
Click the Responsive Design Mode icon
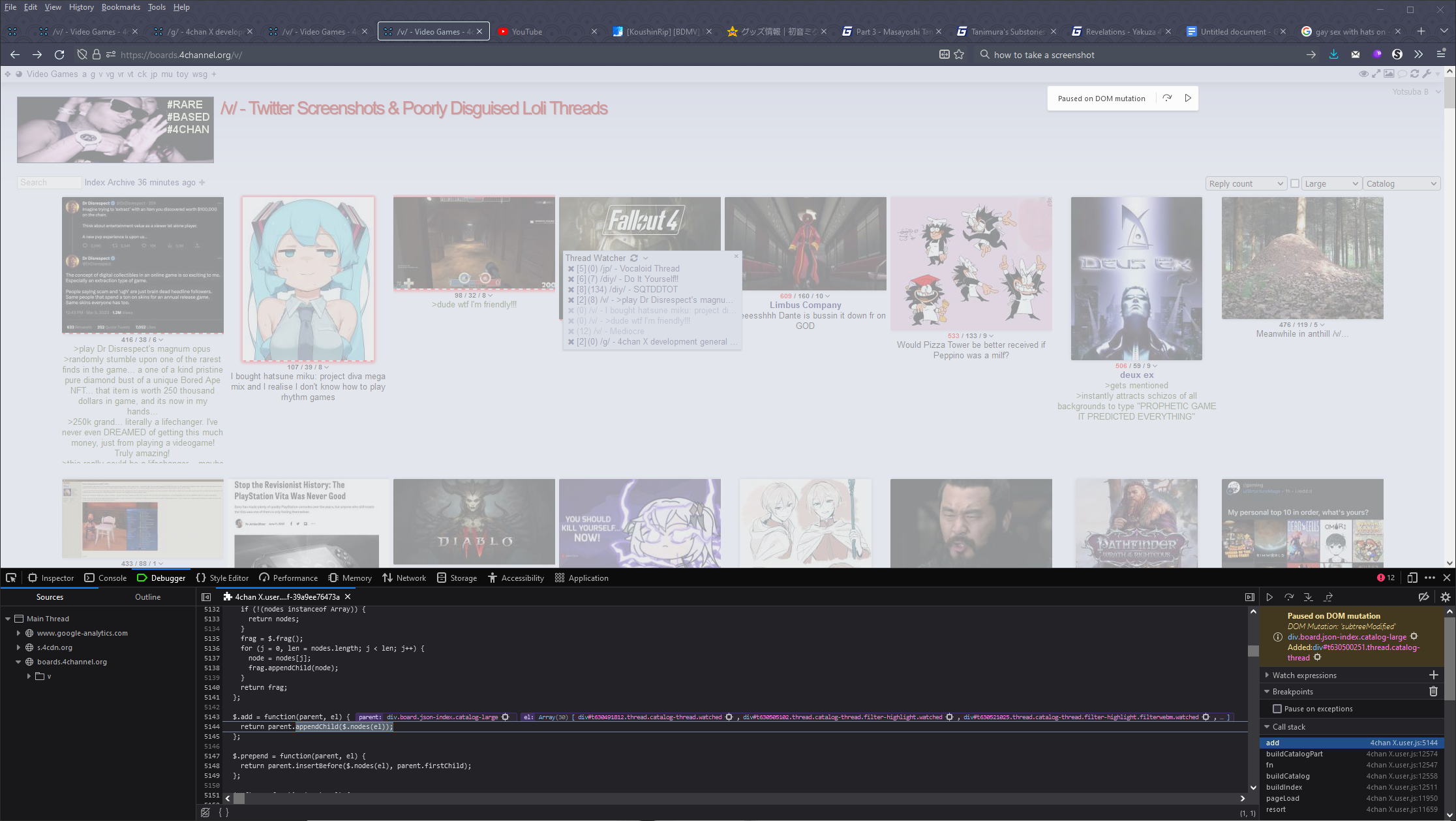click(x=1411, y=578)
